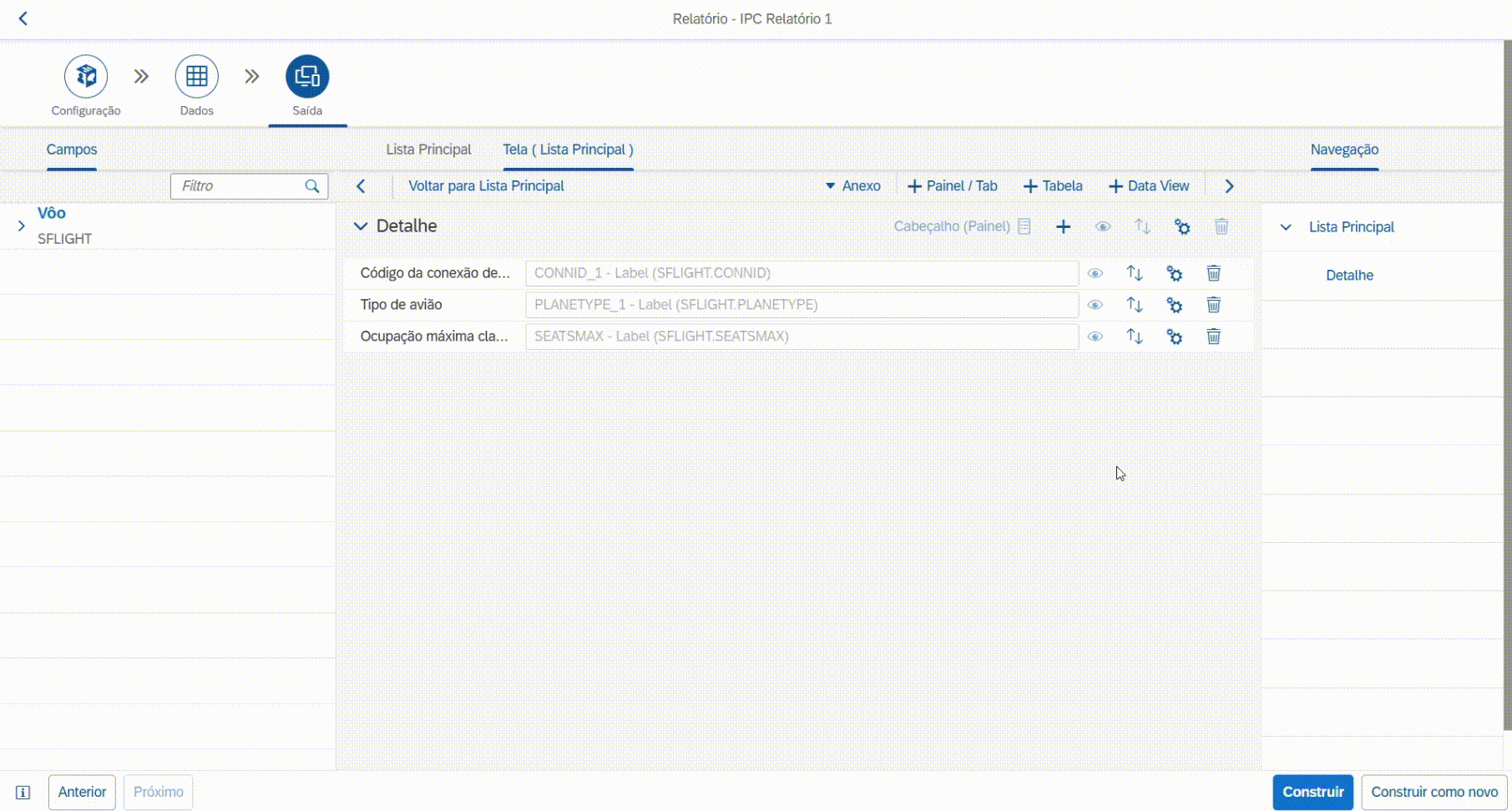Viewport: 1512px width, 811px height.
Task: Click the SEATSMAX label input field
Action: point(802,337)
